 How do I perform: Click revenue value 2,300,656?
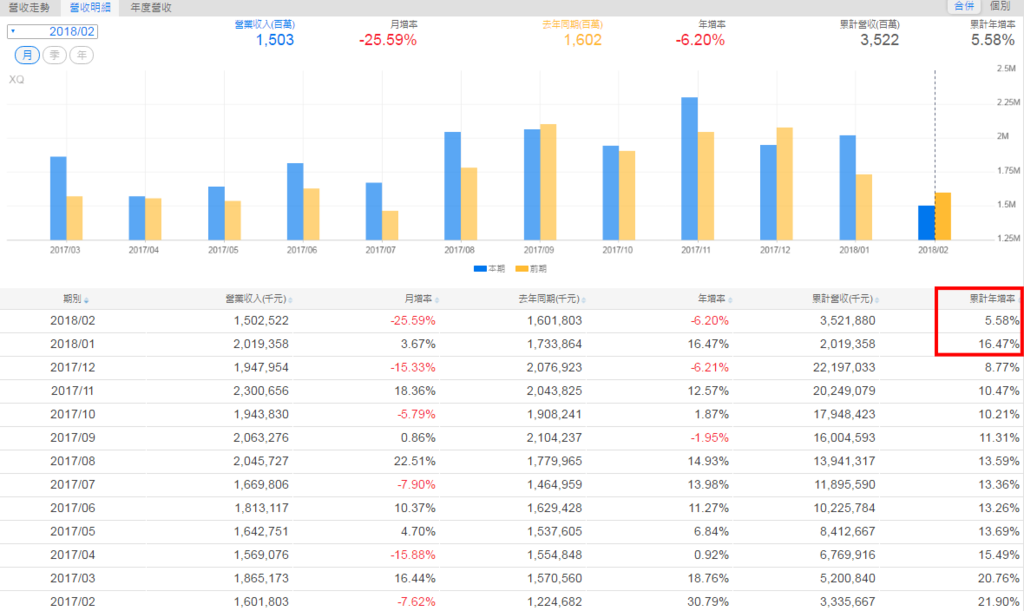point(261,391)
